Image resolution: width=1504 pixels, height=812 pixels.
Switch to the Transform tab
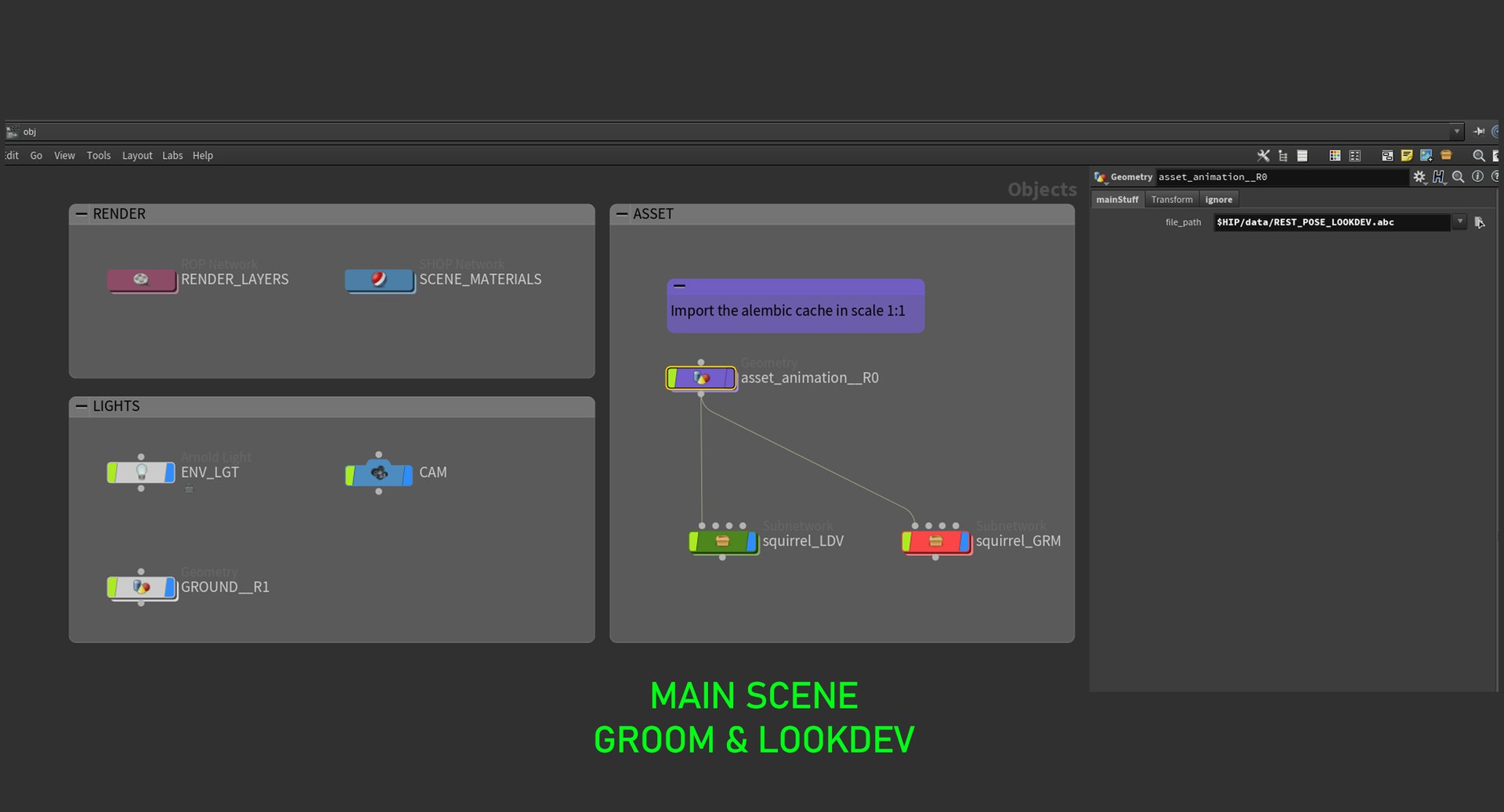click(1172, 200)
